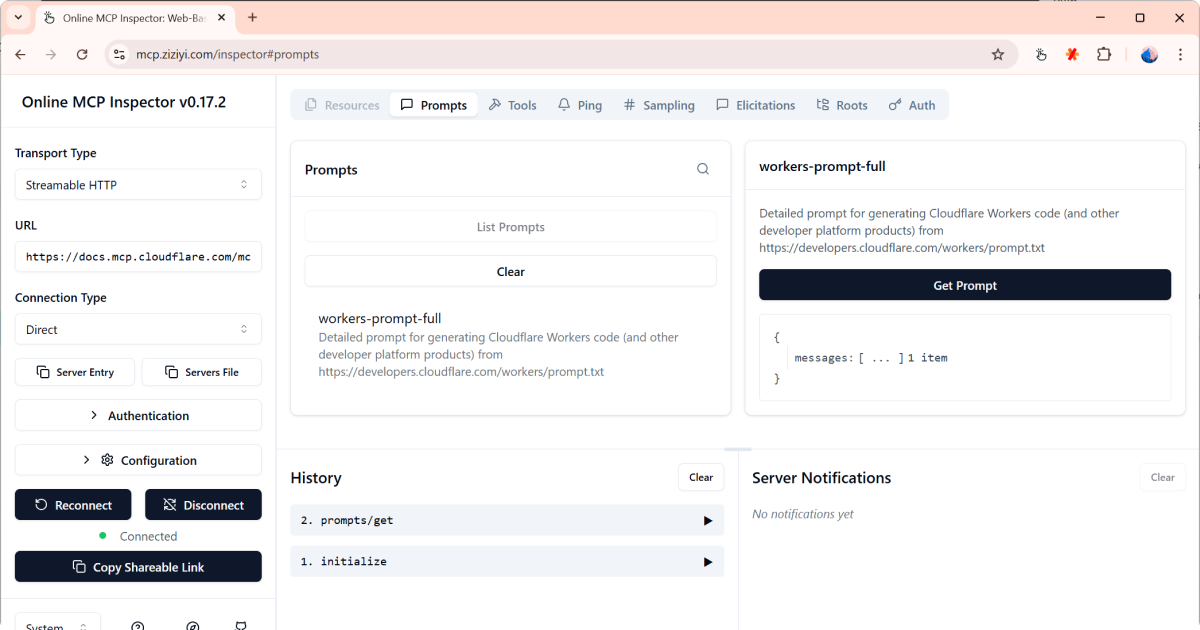Copy the Servers File
This screenshot has height=630, width=1200.
pyautogui.click(x=202, y=372)
